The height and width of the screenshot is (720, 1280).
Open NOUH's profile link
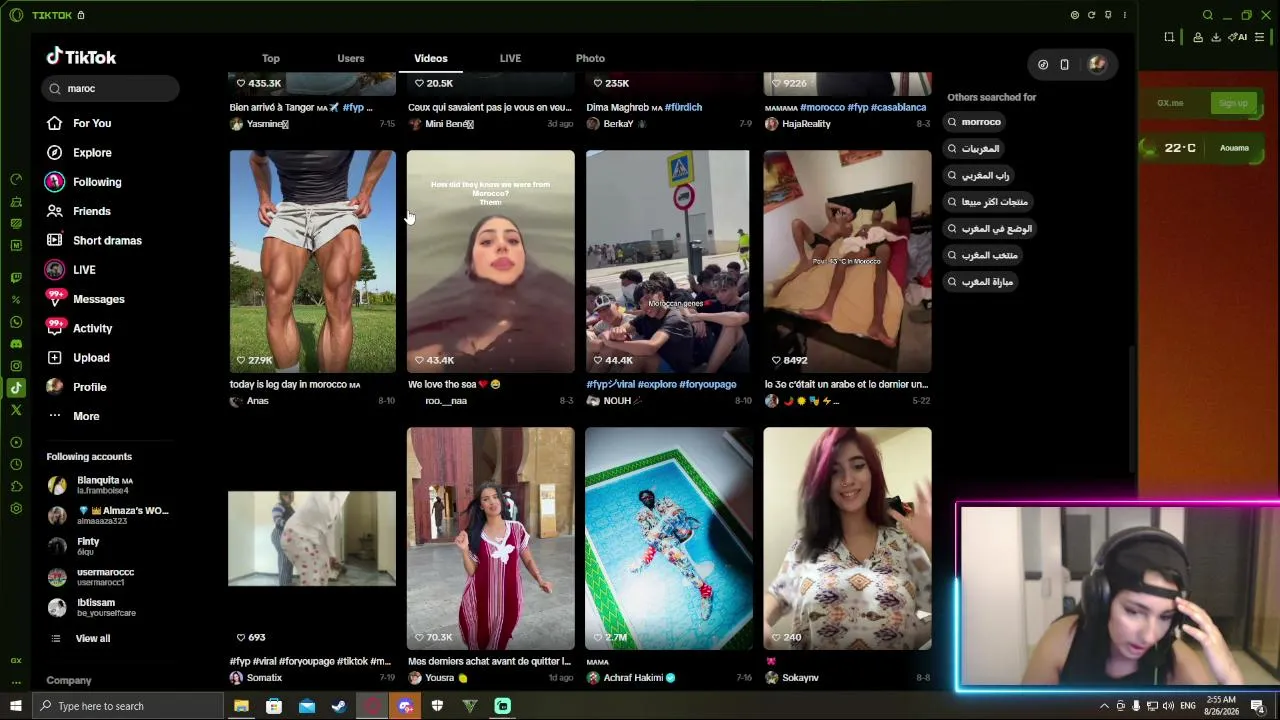coord(615,401)
